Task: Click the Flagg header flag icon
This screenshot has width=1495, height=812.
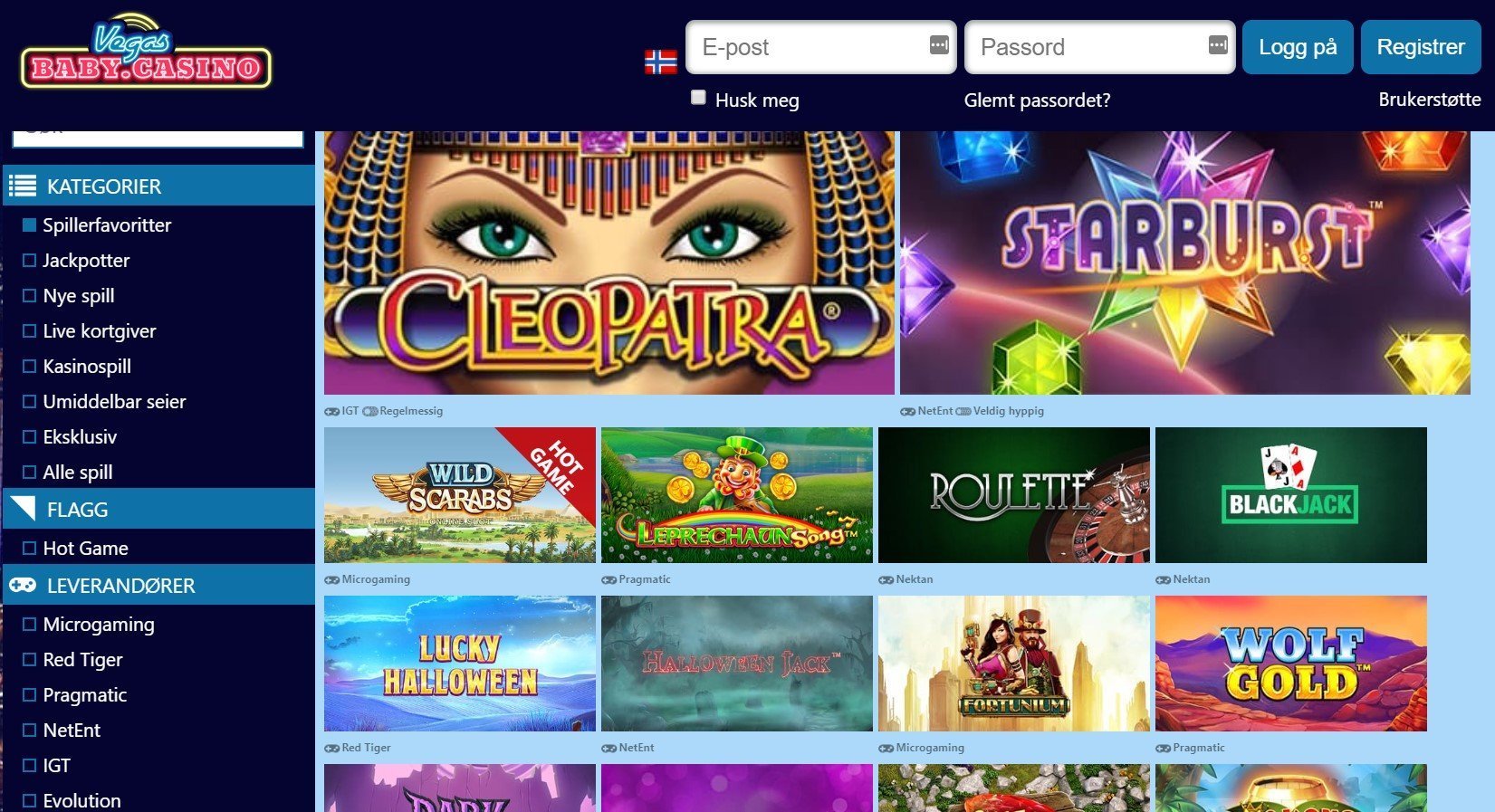Action: click(23, 509)
